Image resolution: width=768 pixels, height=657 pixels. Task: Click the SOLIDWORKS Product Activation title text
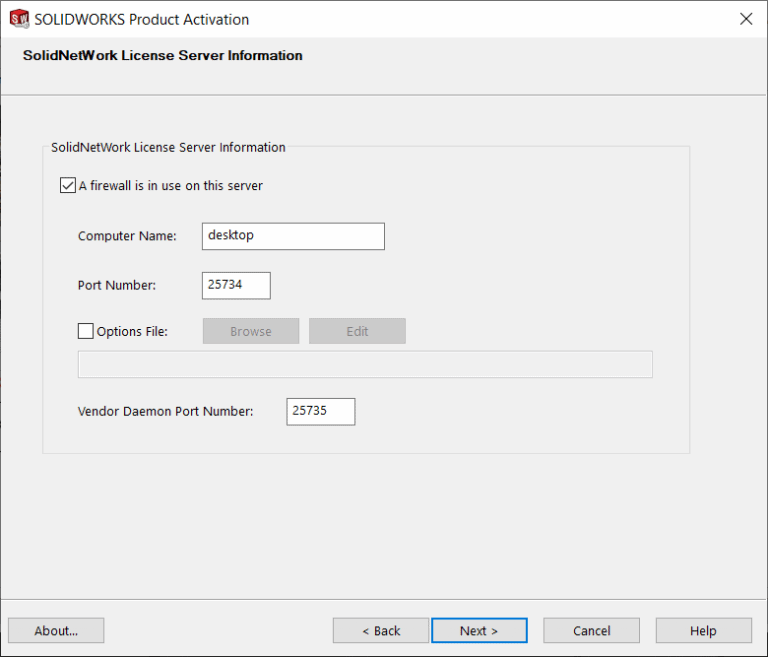pos(141,19)
